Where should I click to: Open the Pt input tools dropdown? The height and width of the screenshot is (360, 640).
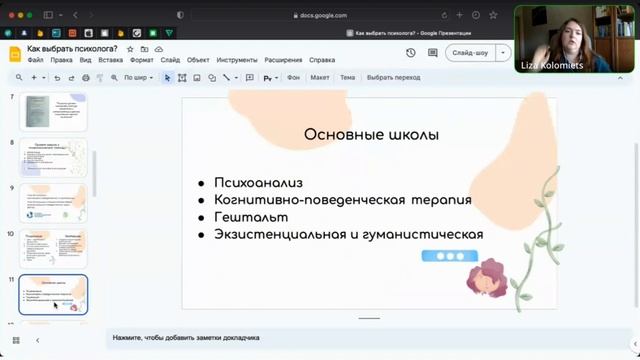[x=271, y=78]
